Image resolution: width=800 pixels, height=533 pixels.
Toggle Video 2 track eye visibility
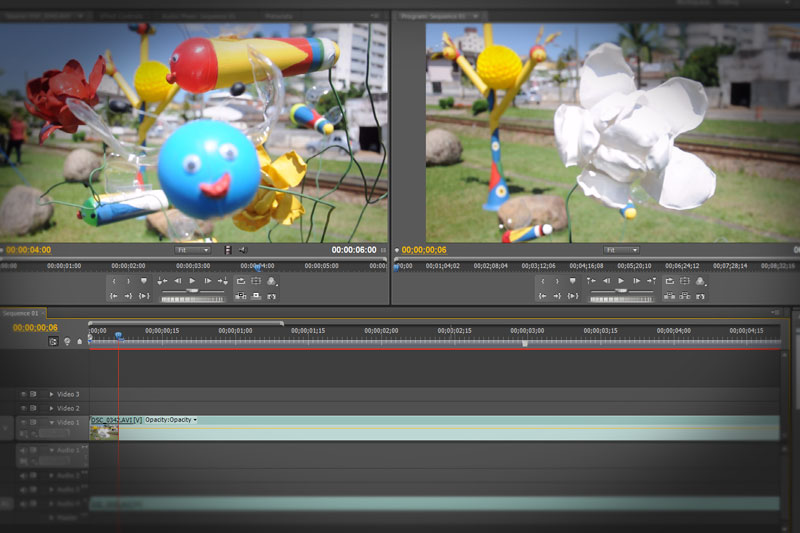point(23,408)
